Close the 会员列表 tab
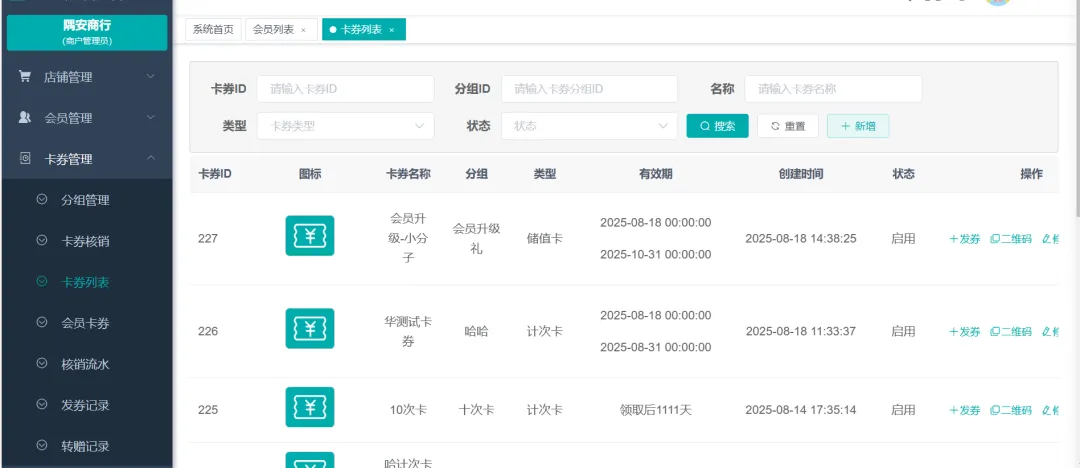Viewport: 1080px width, 468px height. (x=304, y=30)
